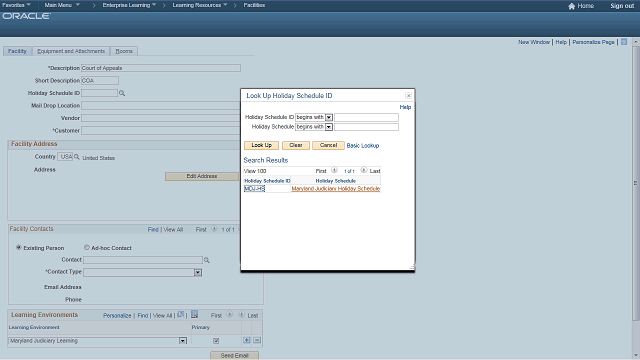Screen dimensions: 640x360
Task: Remove the Learning Environments row with minus
Action: point(257,340)
